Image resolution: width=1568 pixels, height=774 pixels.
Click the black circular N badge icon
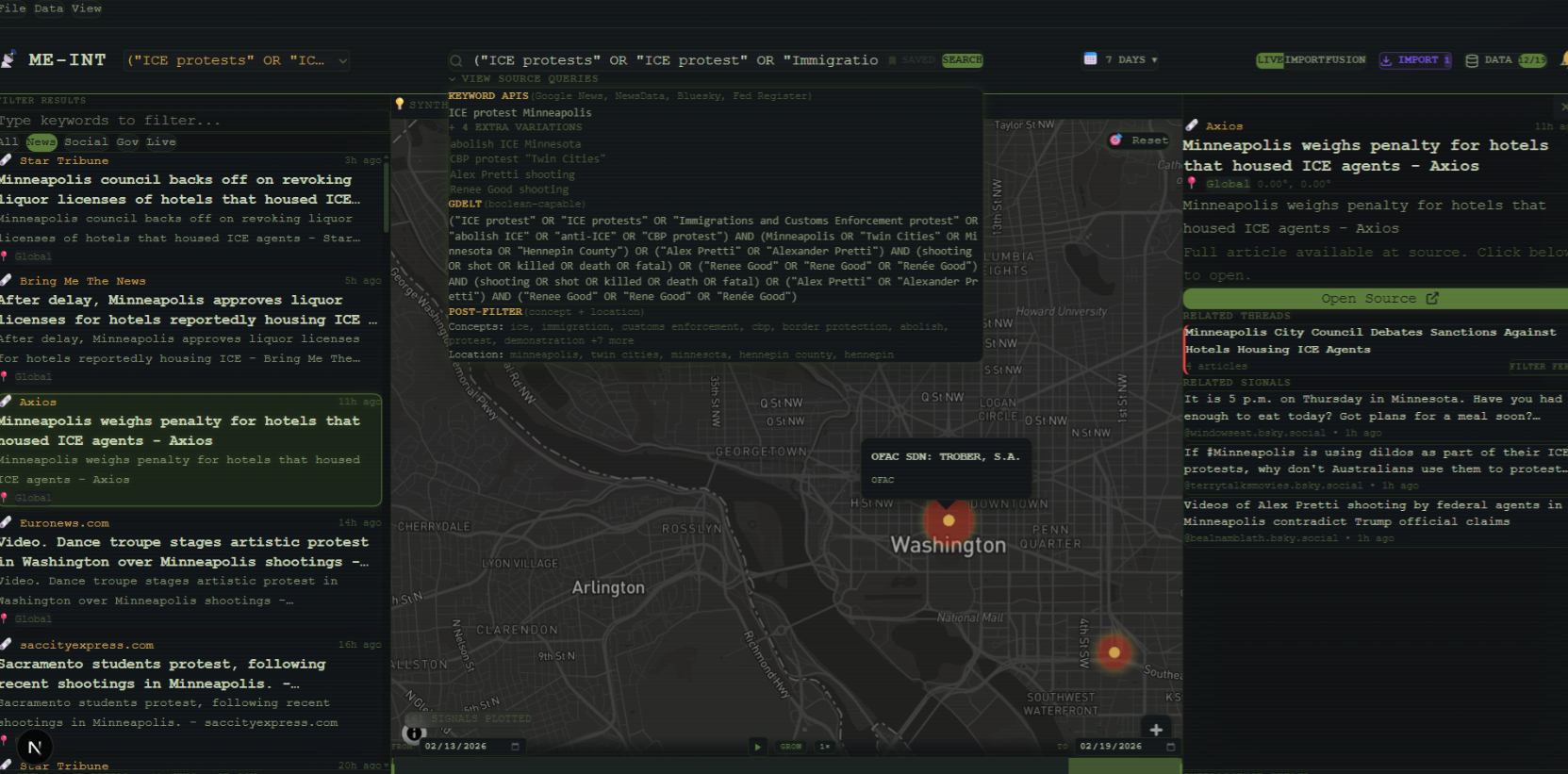point(35,749)
